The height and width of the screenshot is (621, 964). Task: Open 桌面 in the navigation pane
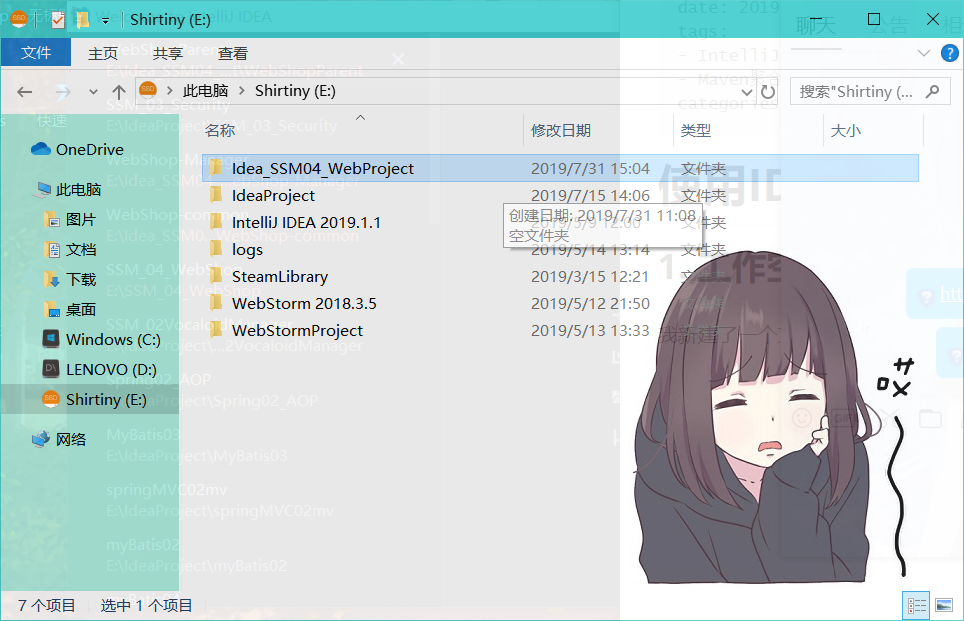(70, 309)
